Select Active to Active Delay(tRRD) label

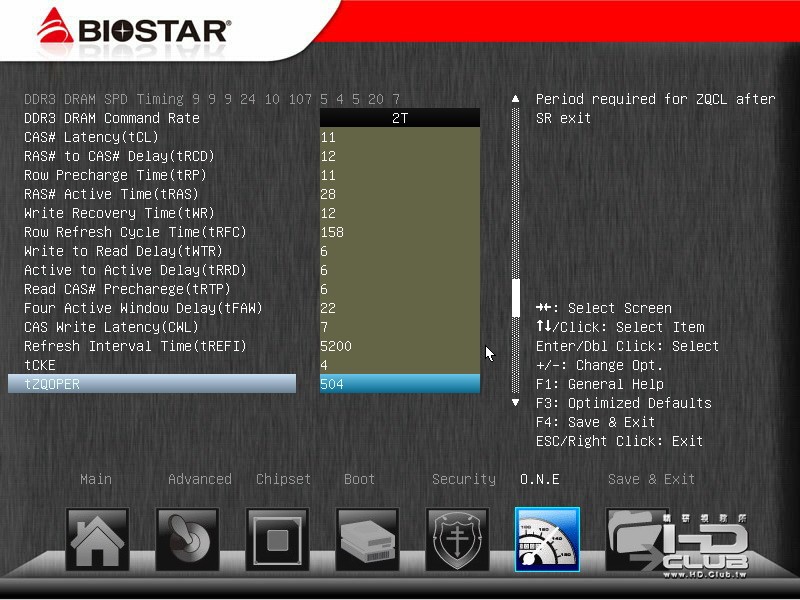[x=135, y=270]
